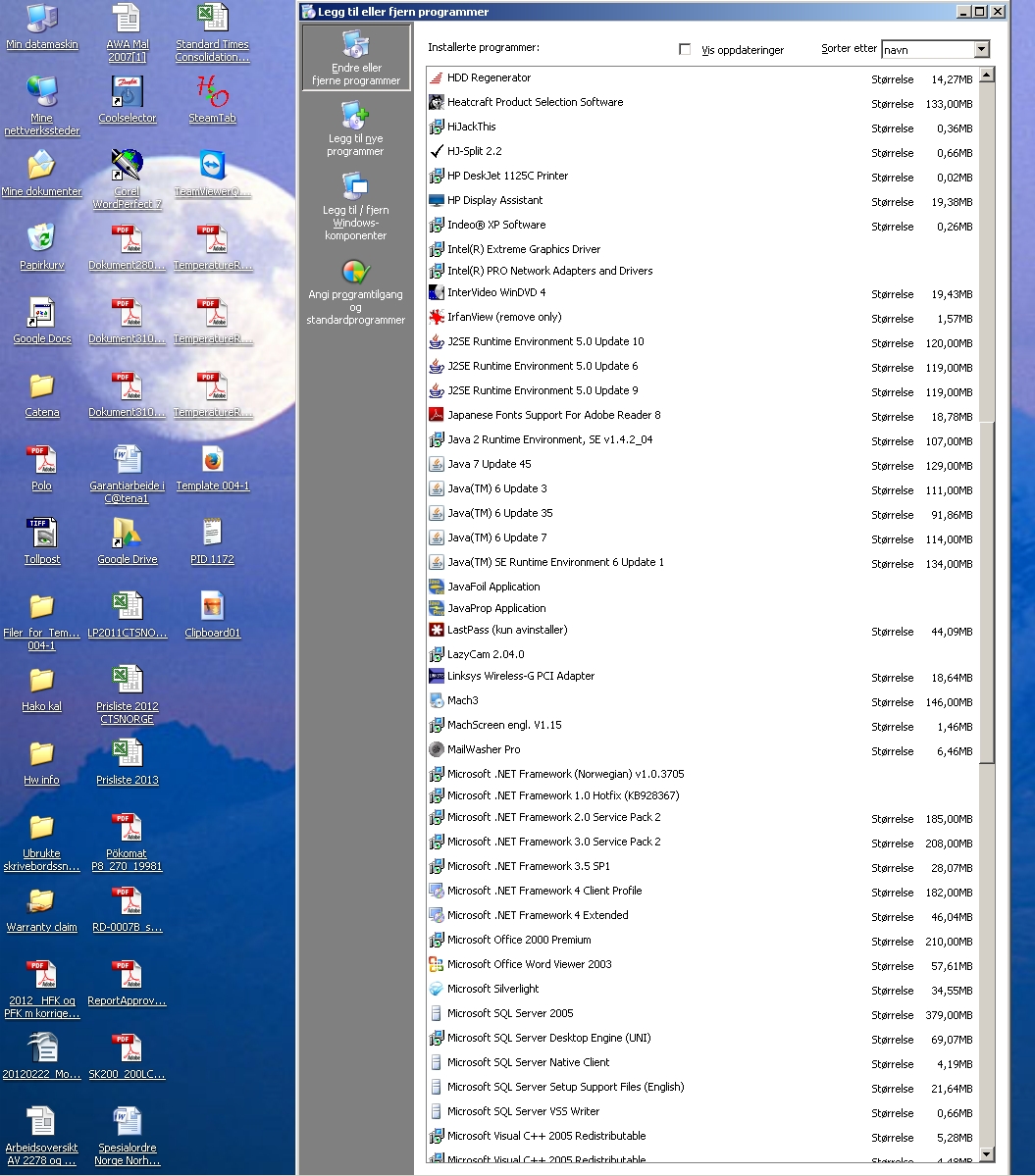This screenshot has width=1035, height=1176.
Task: Click scrollbar up arrow in program list
Action: pos(987,75)
